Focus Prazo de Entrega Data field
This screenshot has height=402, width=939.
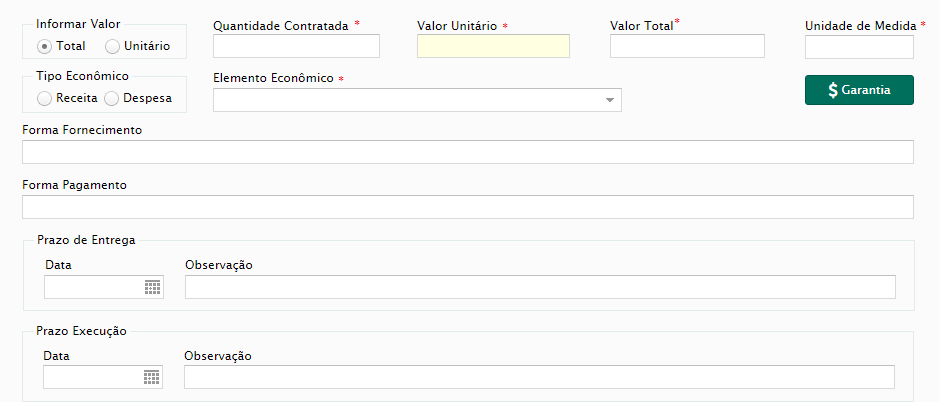pyautogui.click(x=104, y=287)
